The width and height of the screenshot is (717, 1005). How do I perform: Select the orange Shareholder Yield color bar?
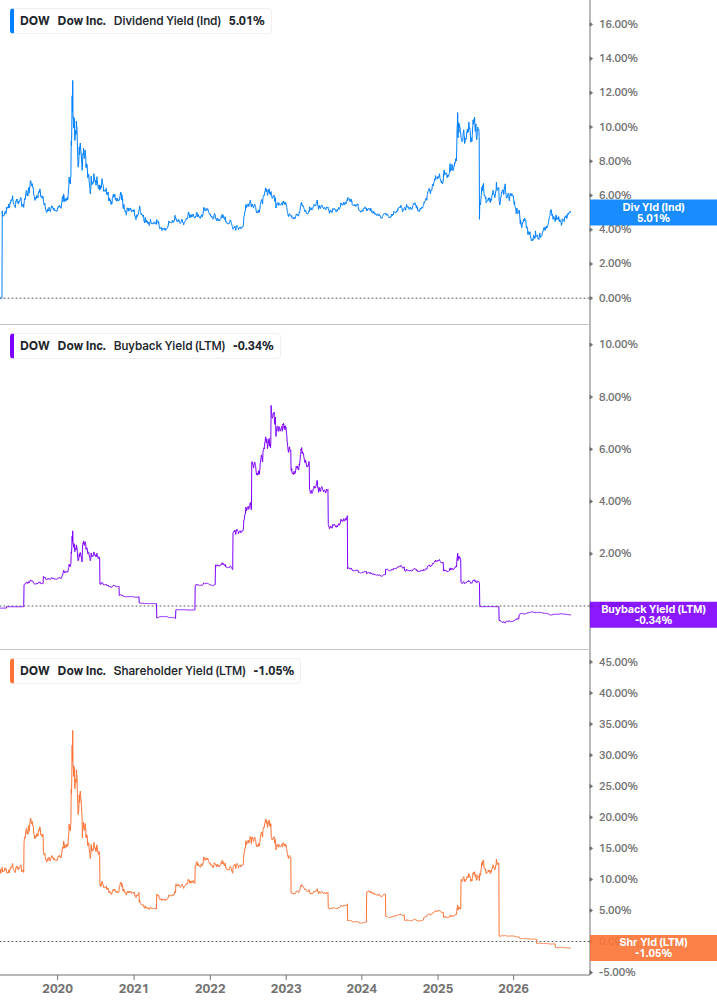tap(12, 671)
